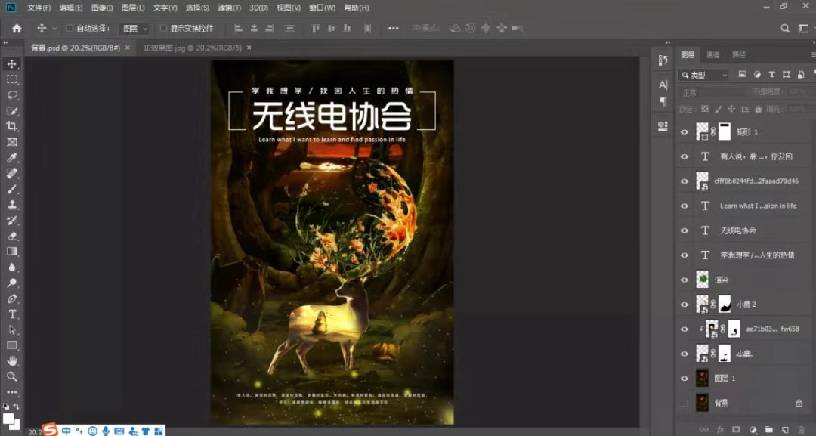Toggle the show transform controls checkbox
This screenshot has width=816, height=436.
click(x=163, y=28)
